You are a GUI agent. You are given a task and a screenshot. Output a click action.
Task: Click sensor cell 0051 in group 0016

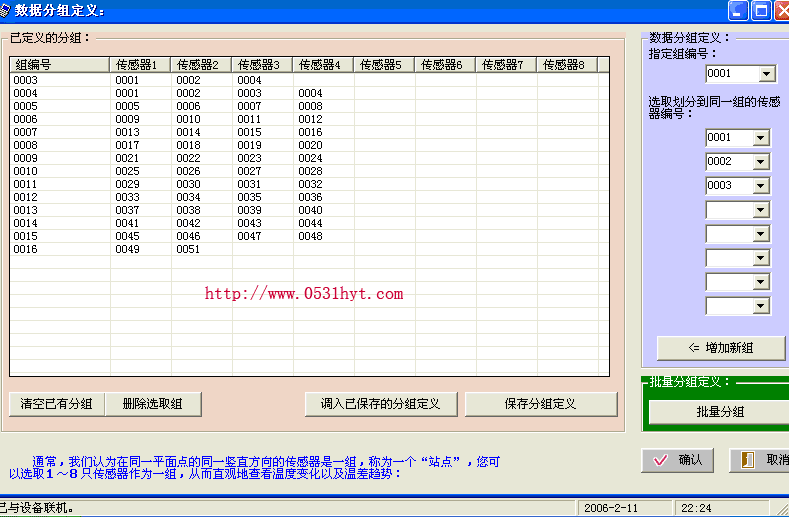(x=188, y=250)
